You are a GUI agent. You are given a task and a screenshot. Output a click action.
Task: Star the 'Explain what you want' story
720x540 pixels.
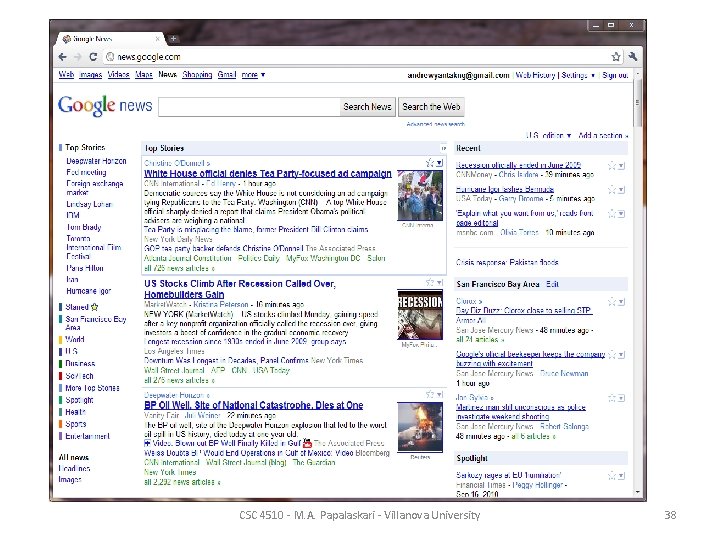point(612,213)
